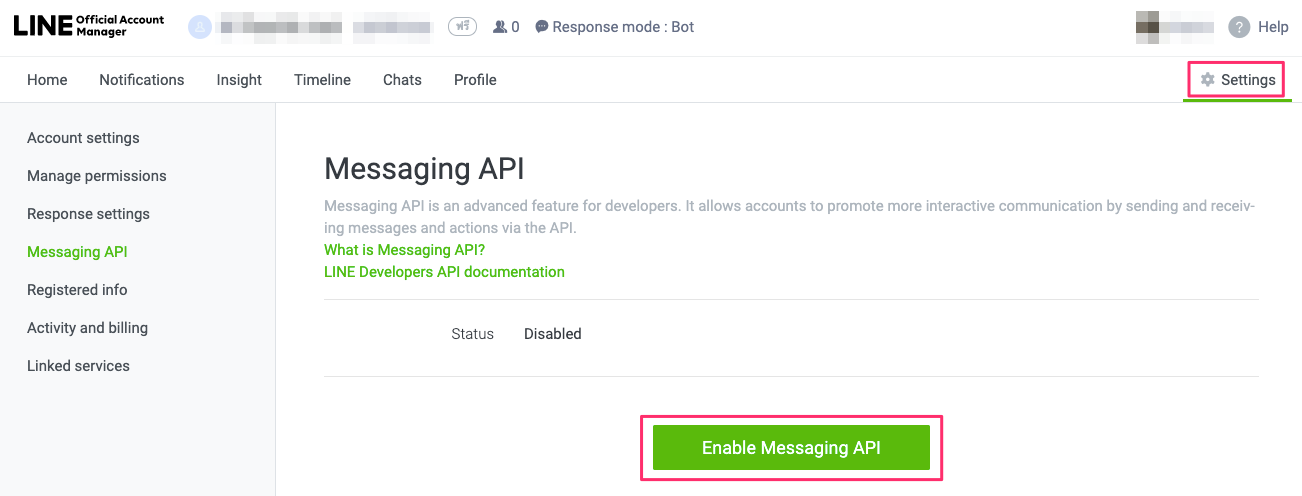Screen dimensions: 1302x496
Task: Open Registered info in sidebar
Action: point(77,290)
